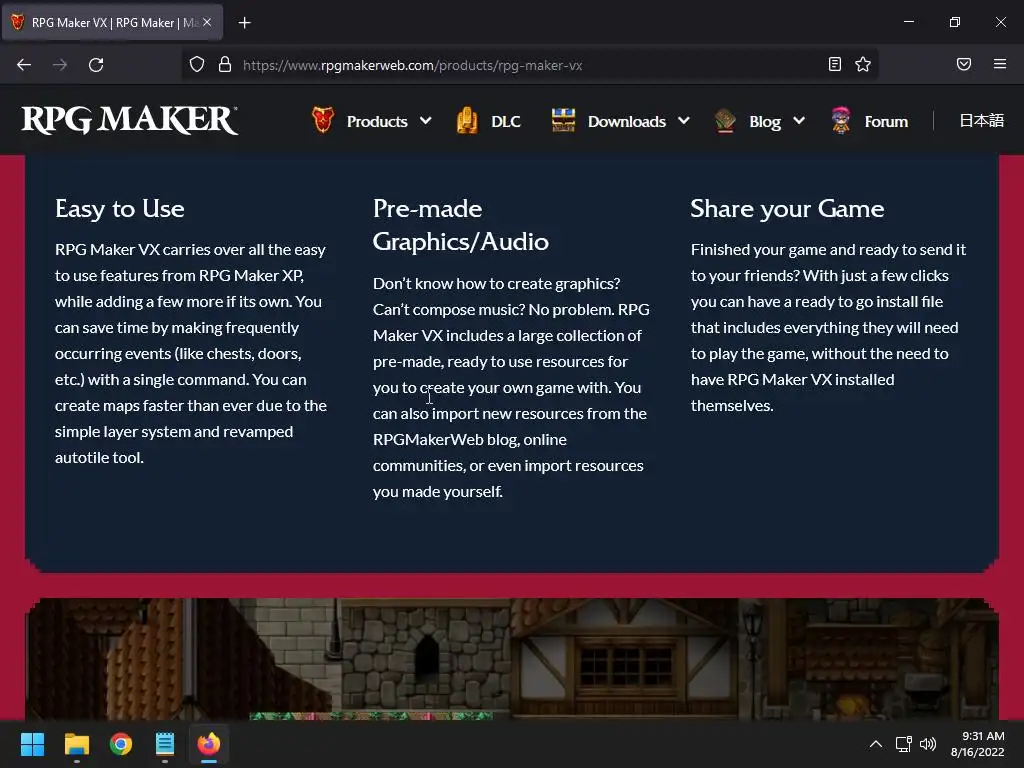Open a new browser tab

[x=244, y=23]
